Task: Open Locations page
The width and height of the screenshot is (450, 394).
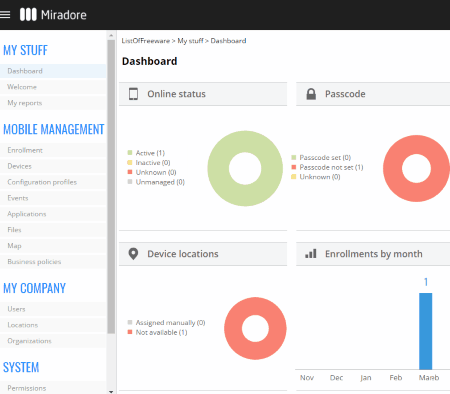Action: click(x=53, y=325)
